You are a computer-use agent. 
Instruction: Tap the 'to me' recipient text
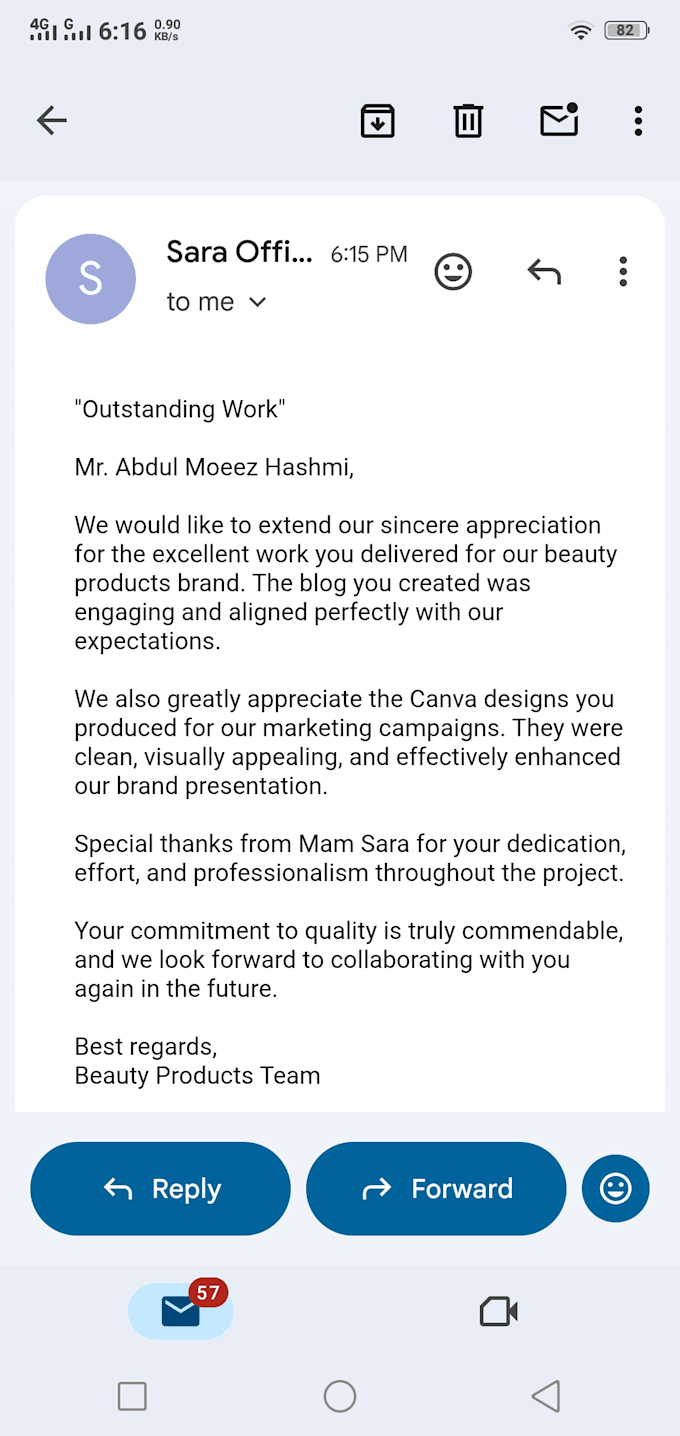click(200, 302)
